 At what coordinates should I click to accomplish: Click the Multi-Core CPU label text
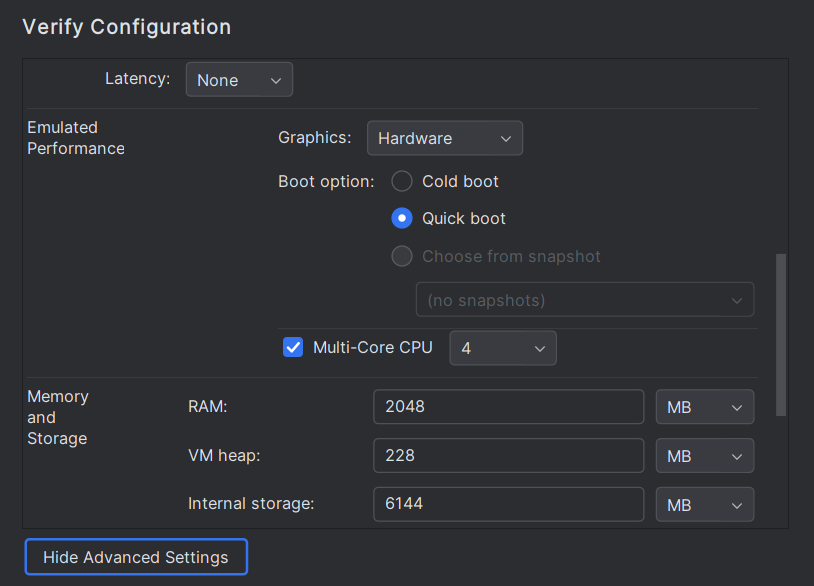pos(373,347)
